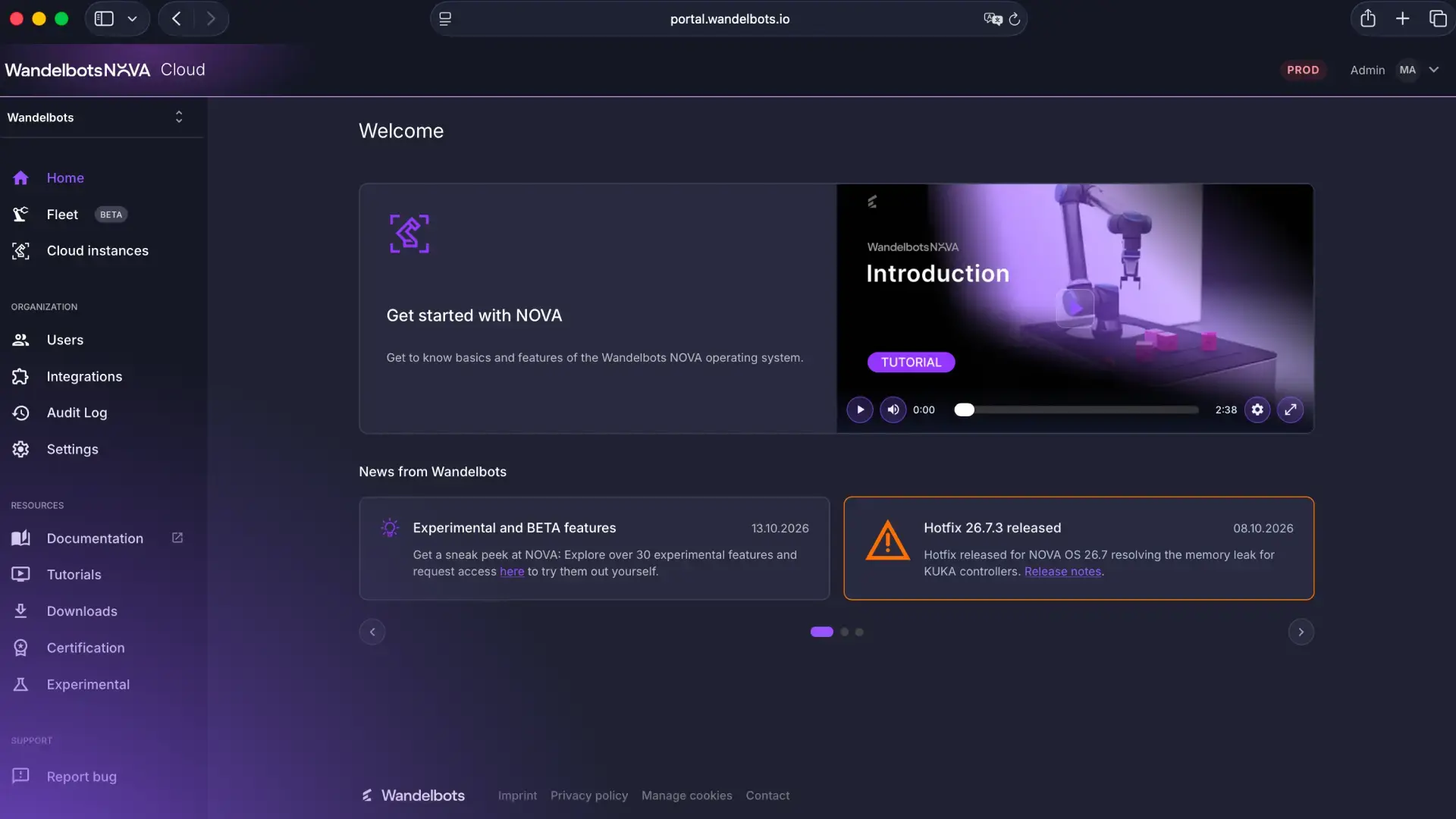The width and height of the screenshot is (1456, 819).
Task: Select the third news carousel dot
Action: 859,632
